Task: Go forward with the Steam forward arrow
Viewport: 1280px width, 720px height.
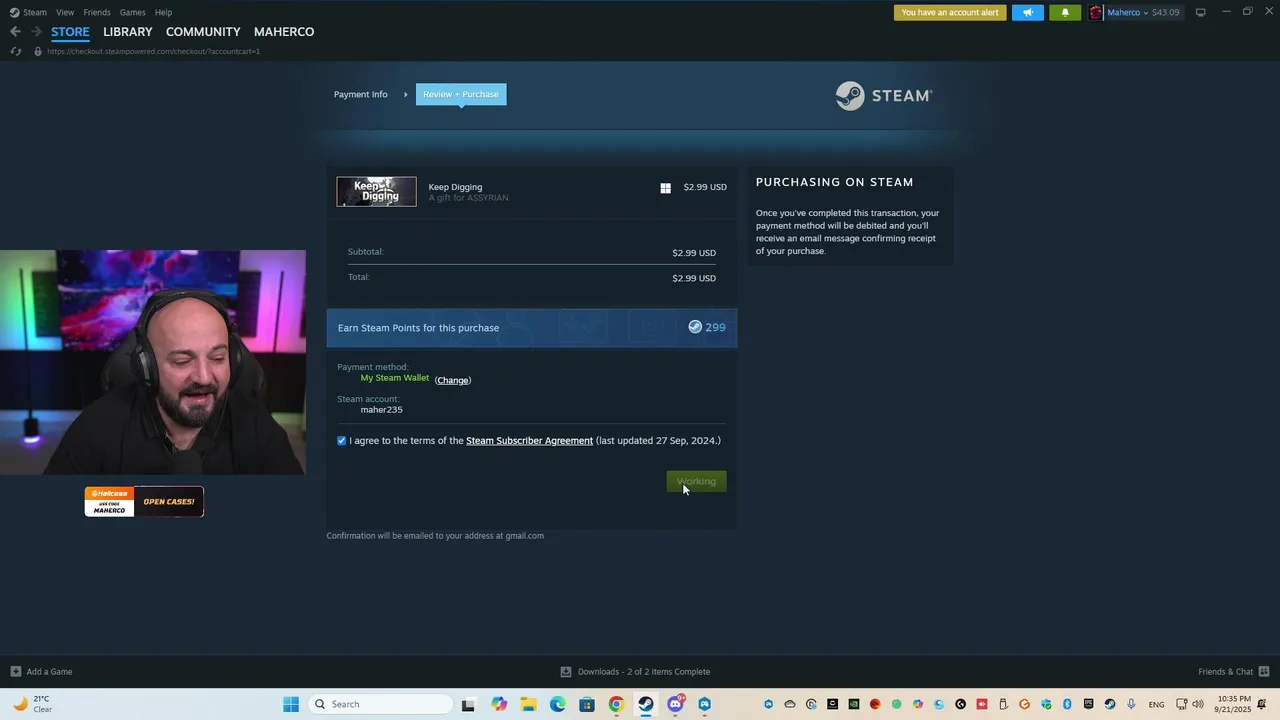Action: pos(36,32)
